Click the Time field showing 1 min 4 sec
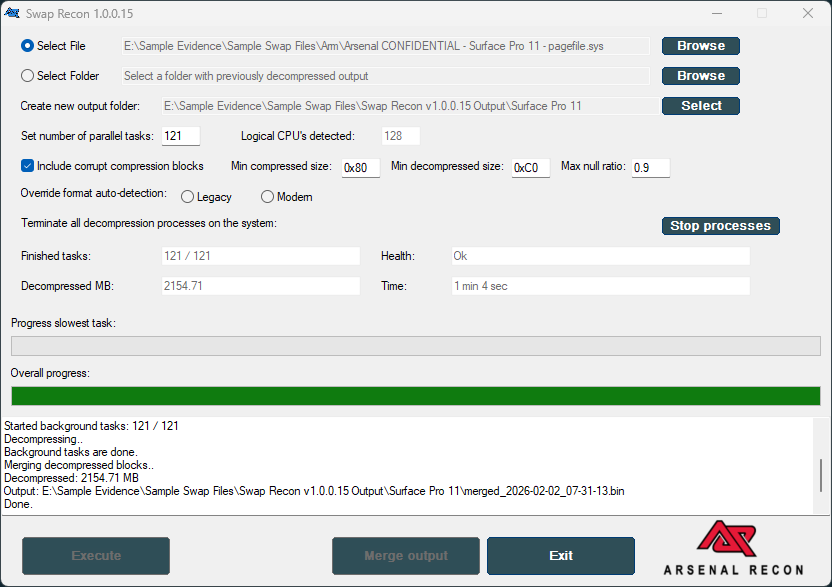This screenshot has width=832, height=587. click(600, 286)
